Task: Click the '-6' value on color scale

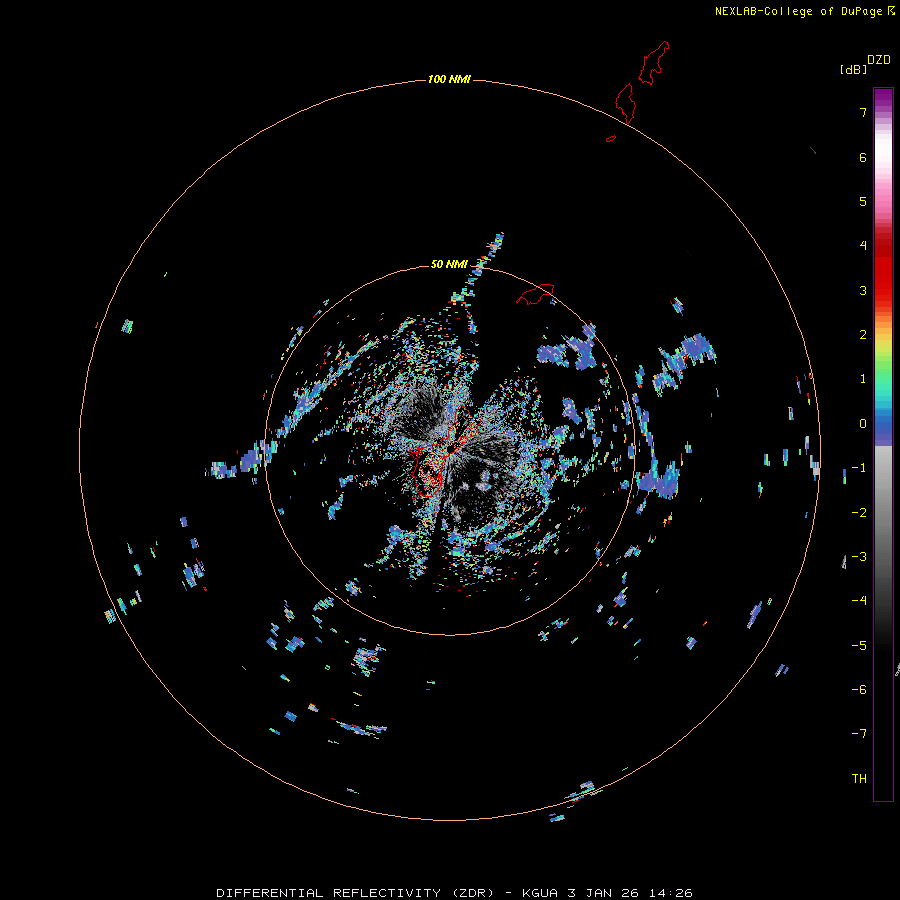Action: (x=859, y=690)
